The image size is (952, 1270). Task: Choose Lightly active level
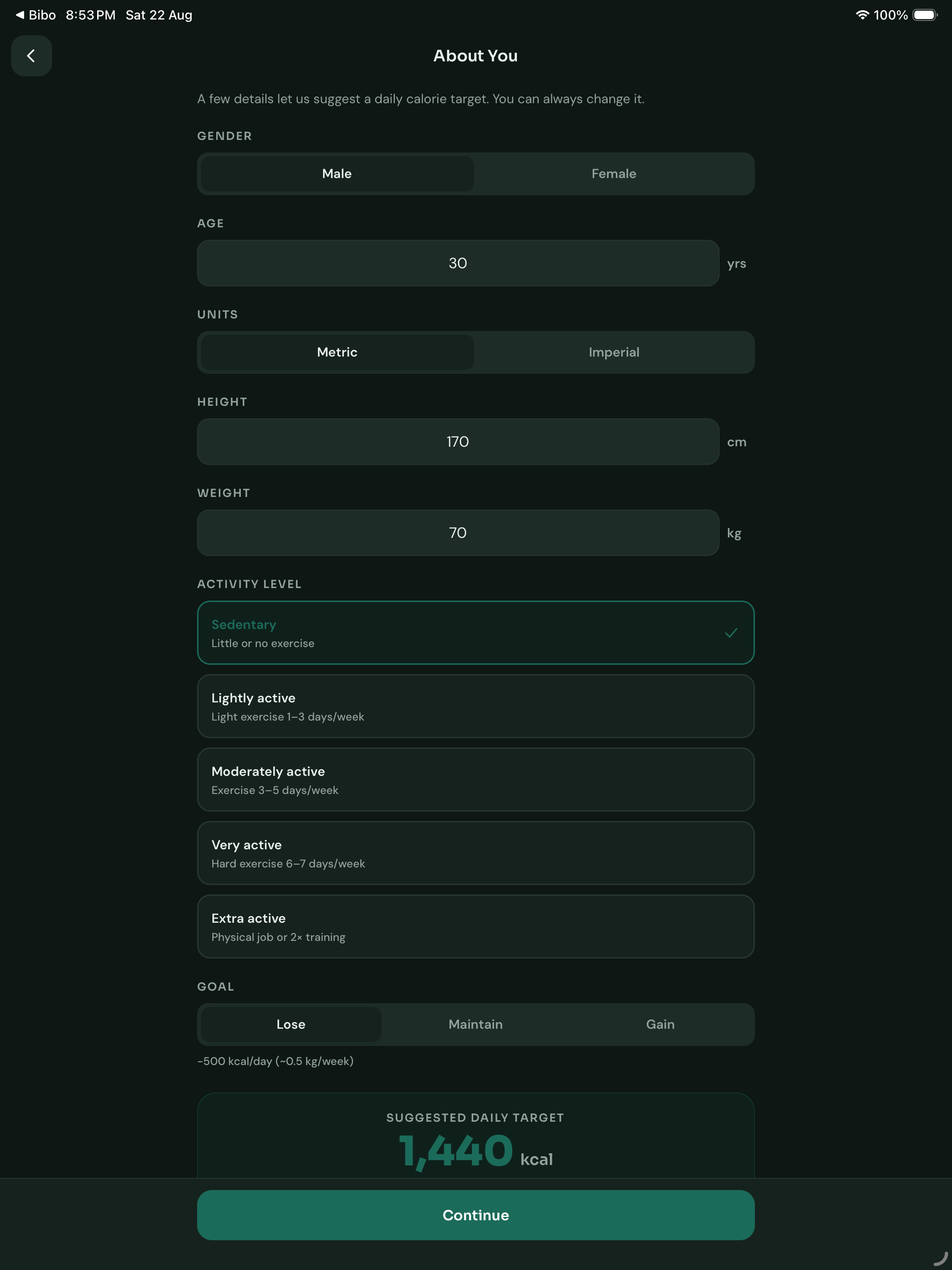[476, 706]
